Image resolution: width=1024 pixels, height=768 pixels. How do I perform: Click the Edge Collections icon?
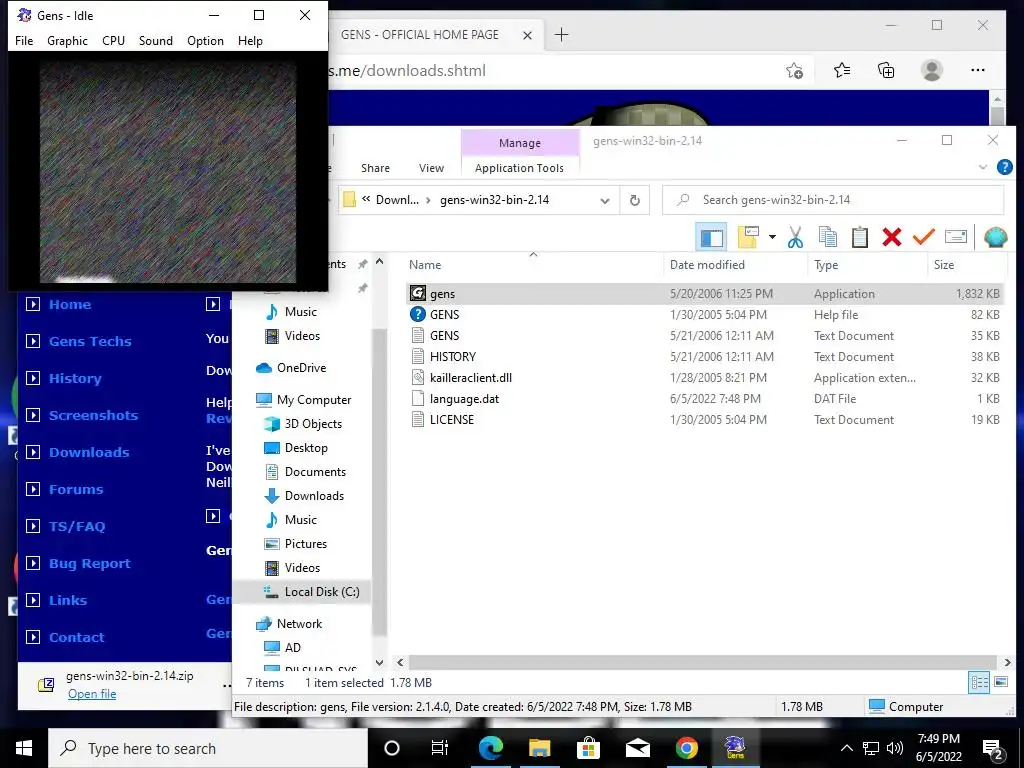(886, 70)
